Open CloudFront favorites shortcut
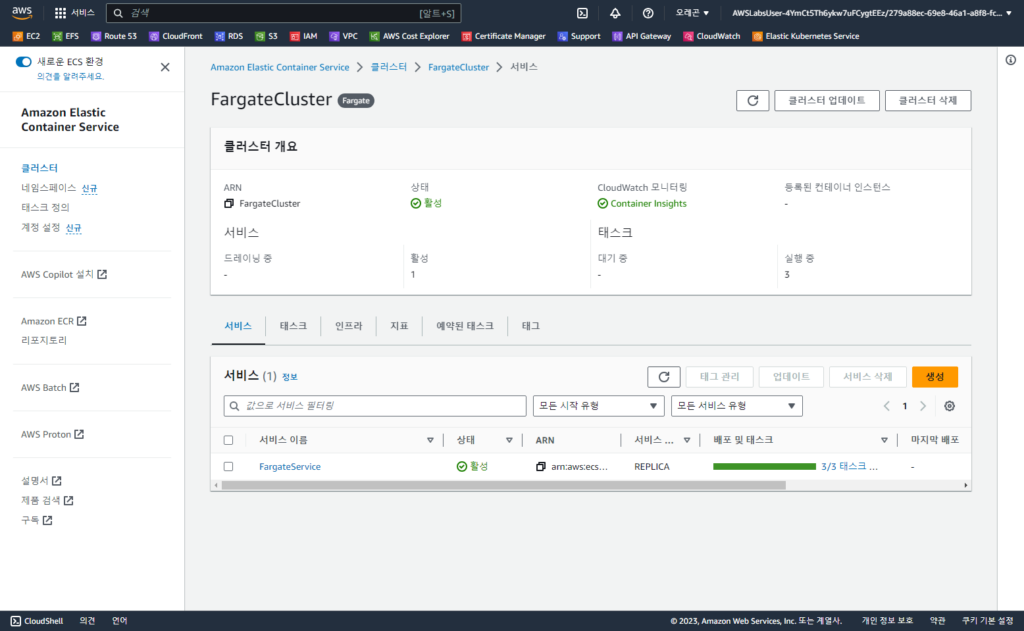This screenshot has width=1024, height=631. pyautogui.click(x=176, y=37)
